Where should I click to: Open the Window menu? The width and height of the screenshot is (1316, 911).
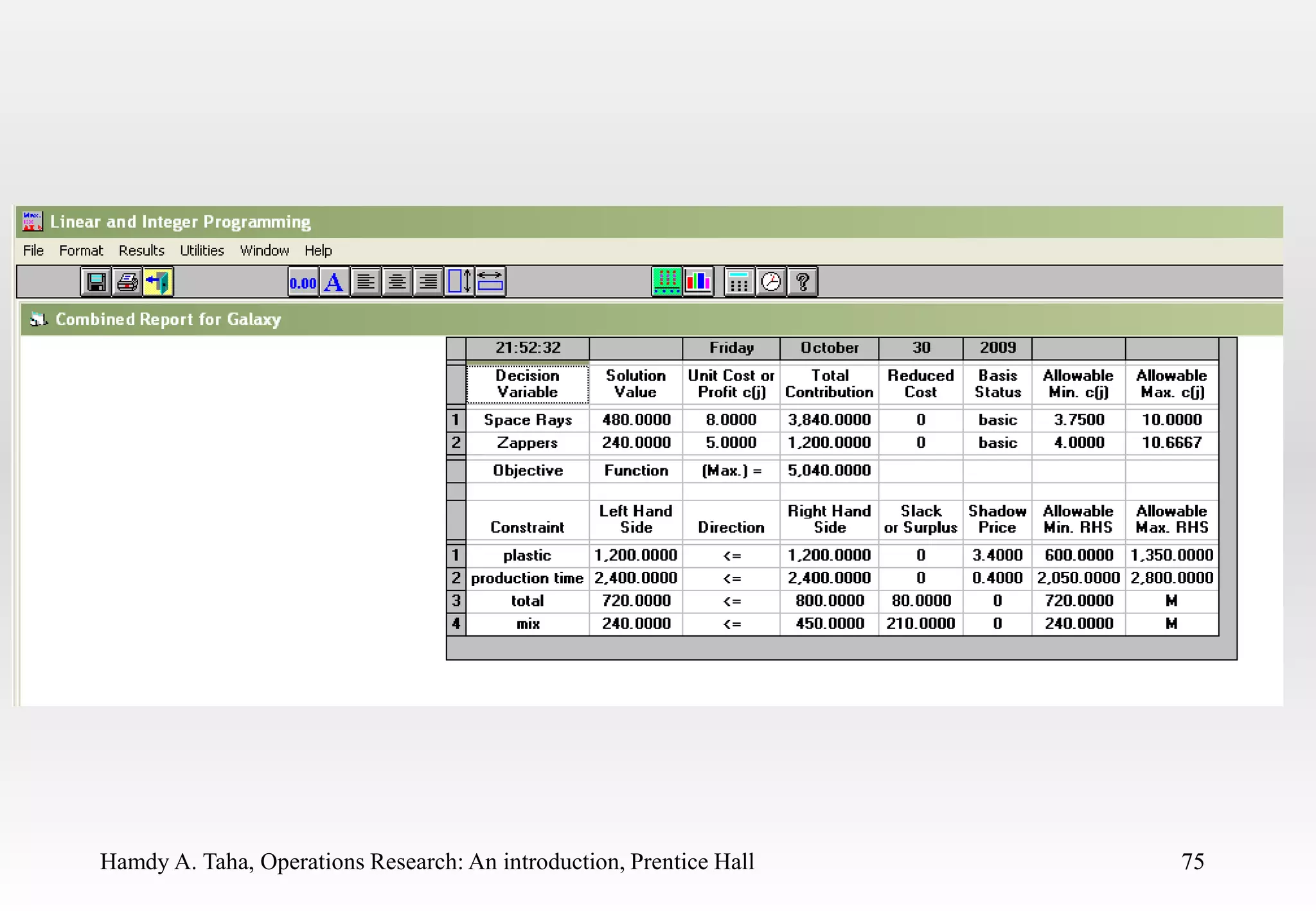click(x=265, y=251)
